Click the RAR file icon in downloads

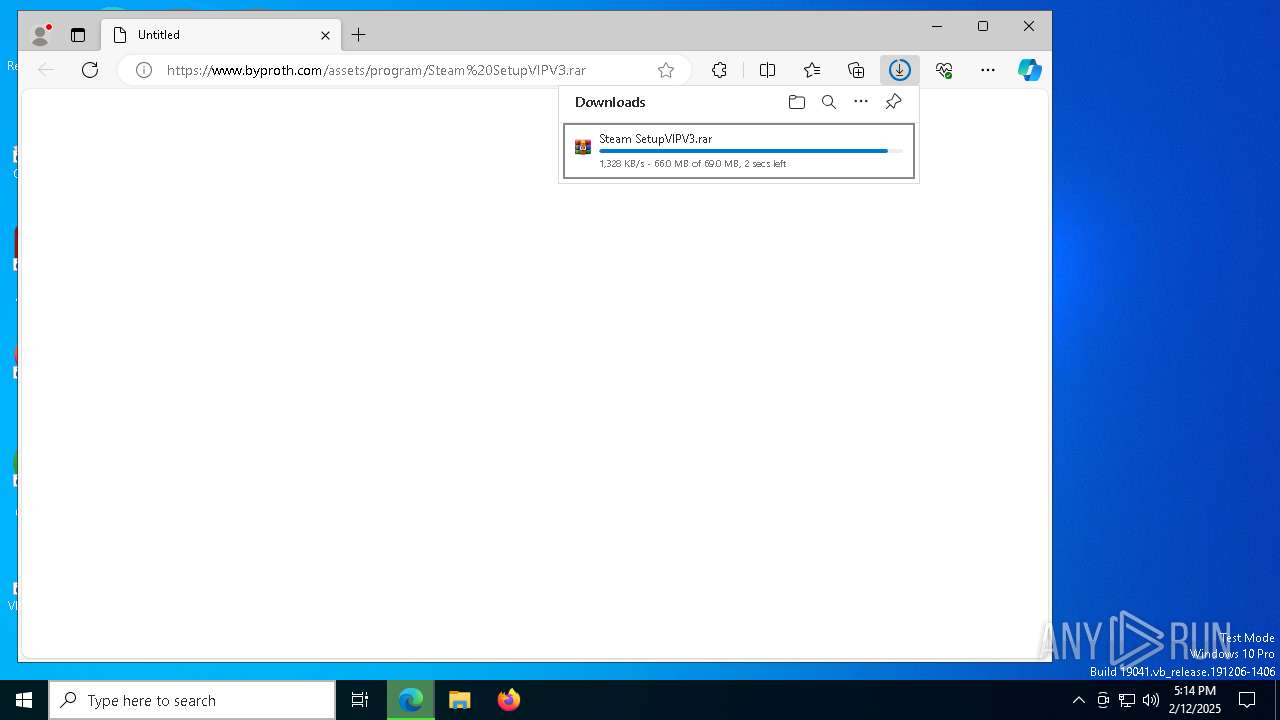[x=583, y=147]
